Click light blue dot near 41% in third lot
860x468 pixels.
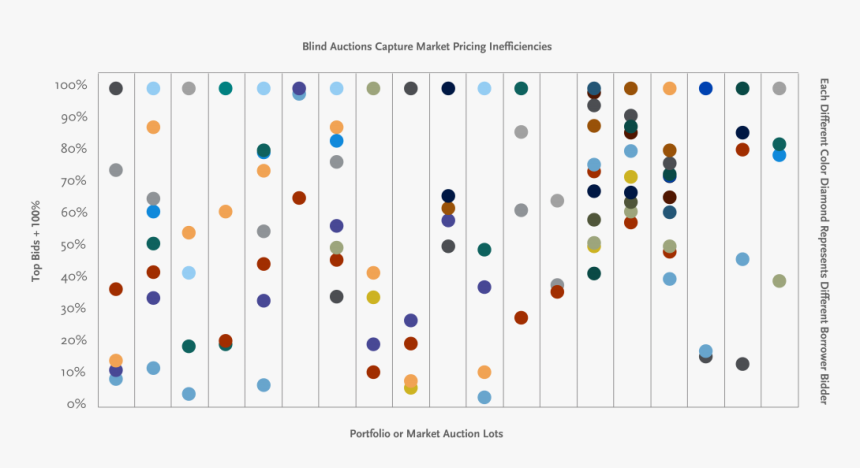(x=189, y=273)
